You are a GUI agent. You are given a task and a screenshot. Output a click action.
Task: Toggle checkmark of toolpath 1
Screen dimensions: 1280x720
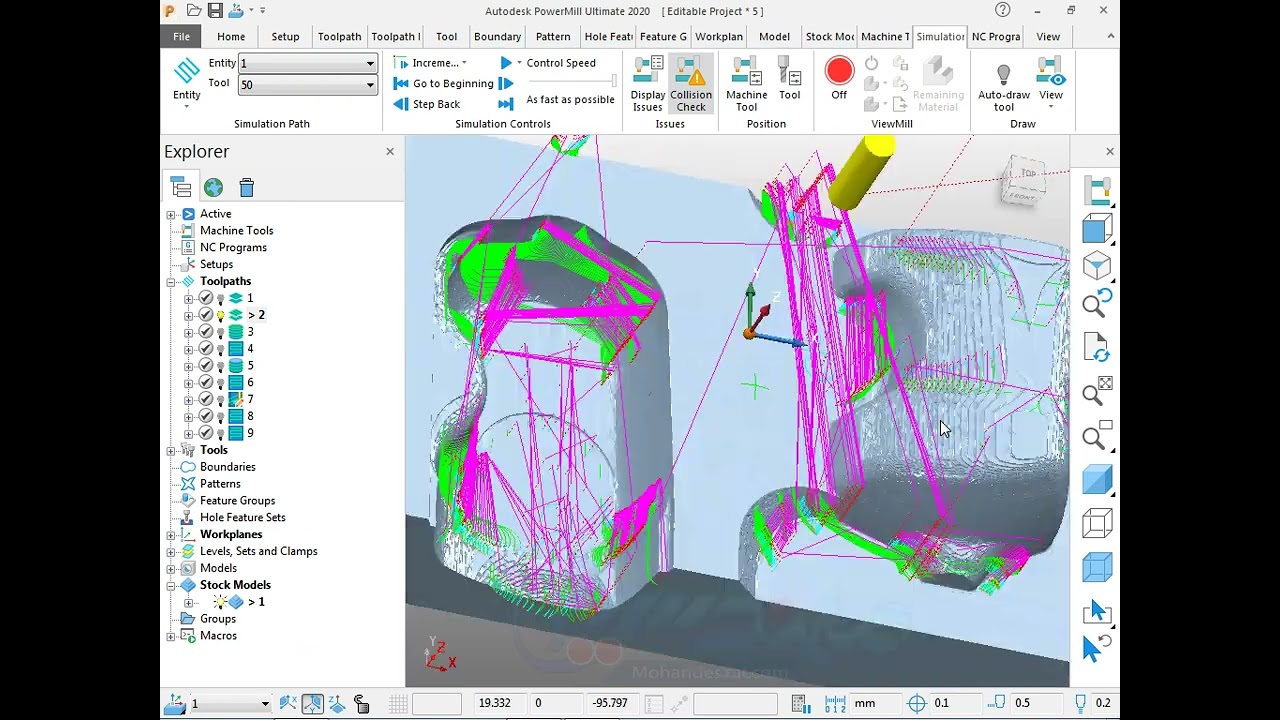pos(206,298)
